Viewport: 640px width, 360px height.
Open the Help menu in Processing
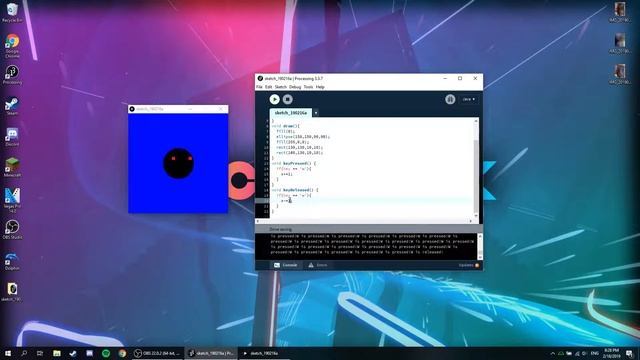(x=320, y=87)
